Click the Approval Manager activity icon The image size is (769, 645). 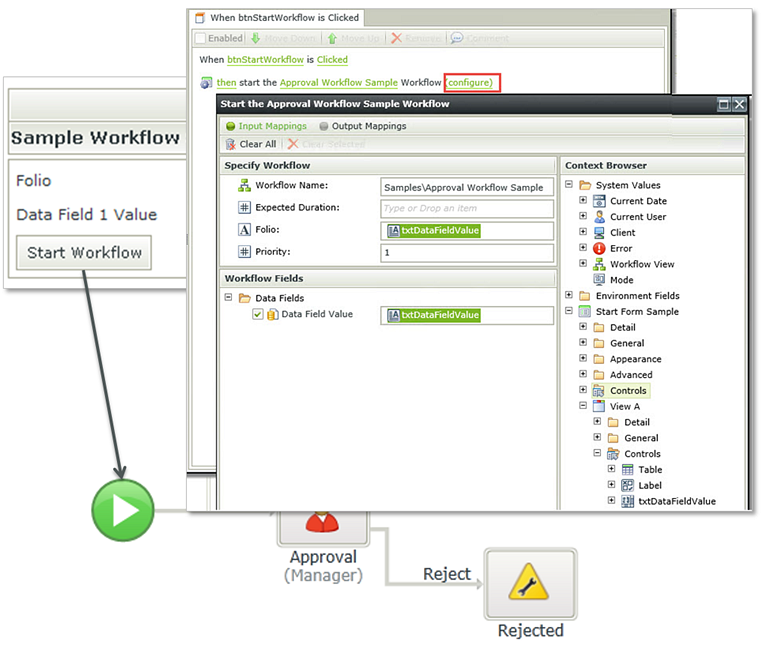click(323, 523)
